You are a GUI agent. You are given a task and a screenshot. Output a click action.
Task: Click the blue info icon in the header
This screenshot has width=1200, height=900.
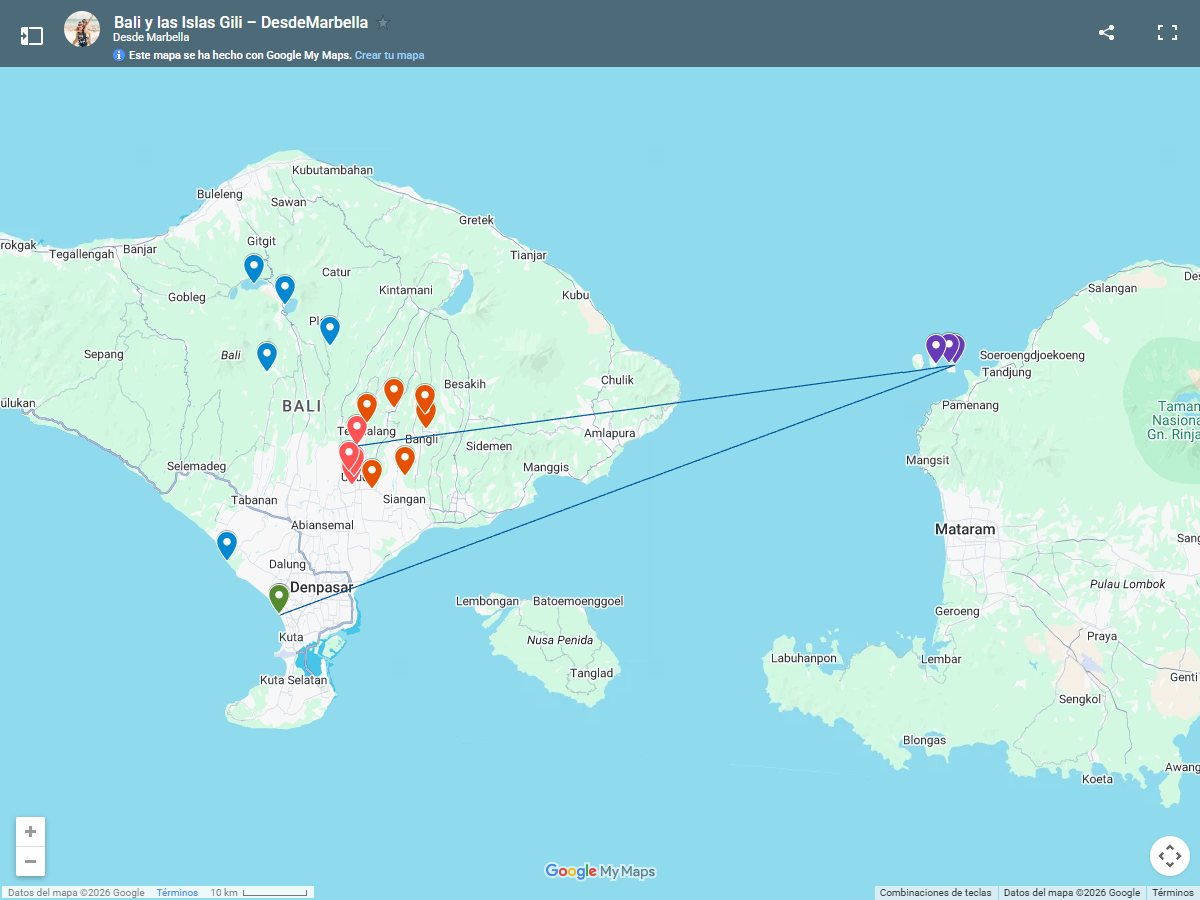[x=119, y=55]
